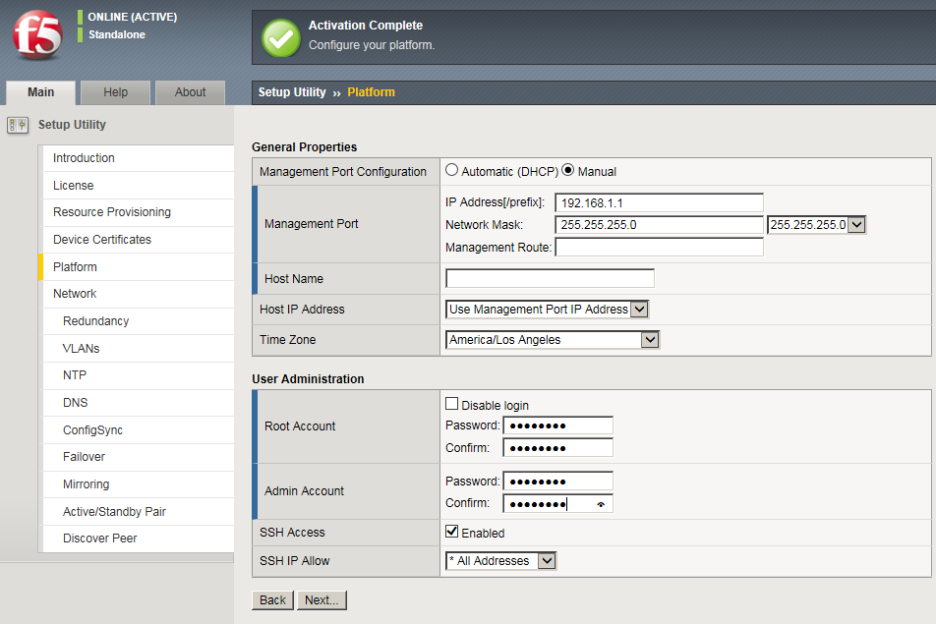Select Manual management port configuration
The image size is (936, 624).
[568, 171]
